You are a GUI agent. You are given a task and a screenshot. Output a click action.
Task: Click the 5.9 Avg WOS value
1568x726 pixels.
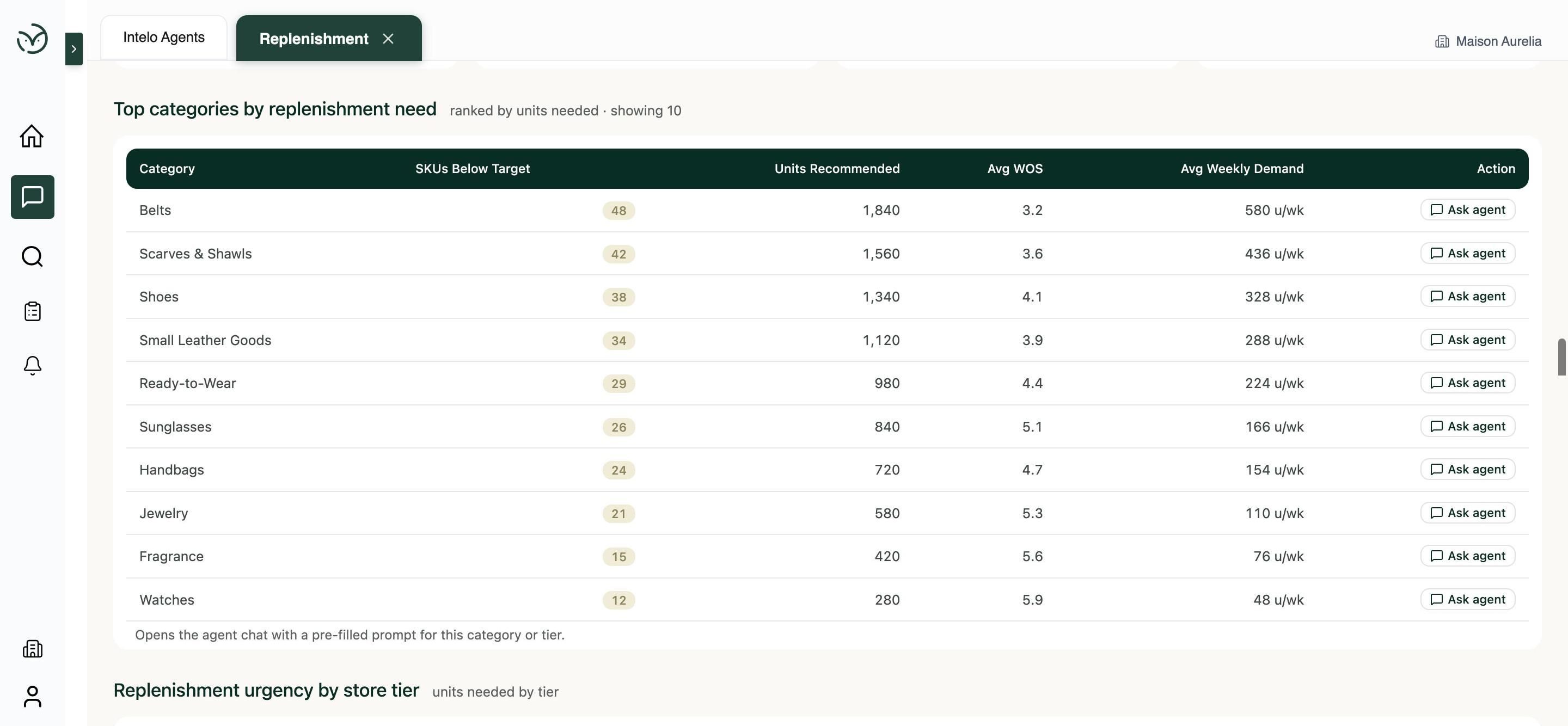(1032, 600)
